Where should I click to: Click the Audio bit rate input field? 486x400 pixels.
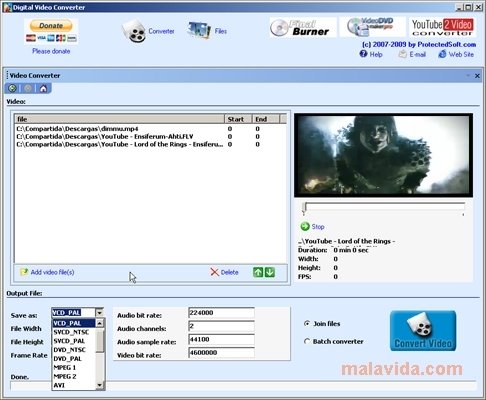point(222,313)
